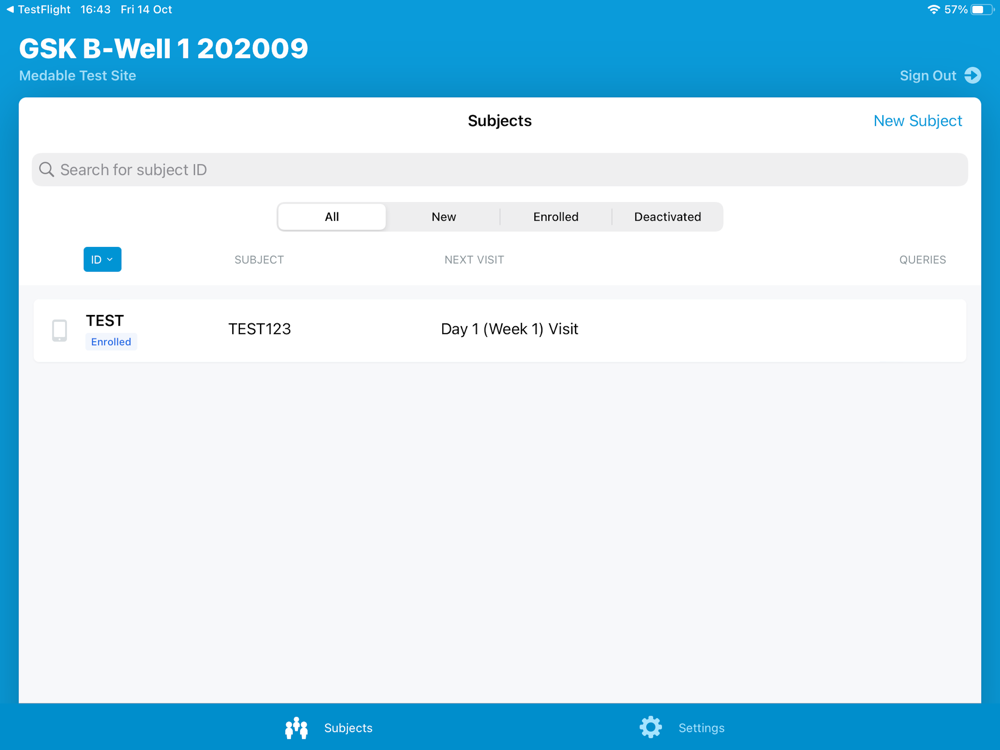Switch to the Deactivated filter tab

(x=667, y=217)
